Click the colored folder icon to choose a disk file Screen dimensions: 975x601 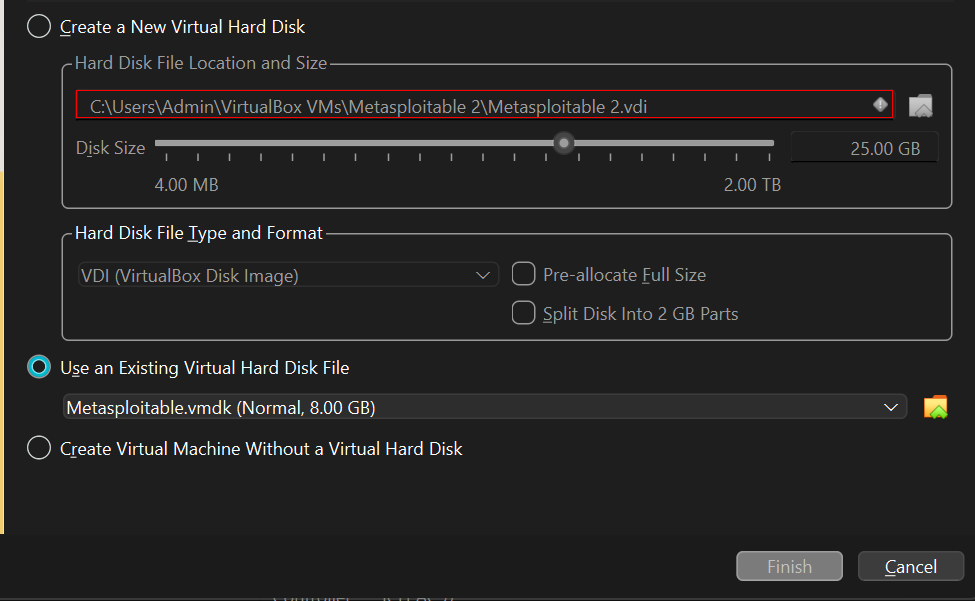(x=935, y=407)
